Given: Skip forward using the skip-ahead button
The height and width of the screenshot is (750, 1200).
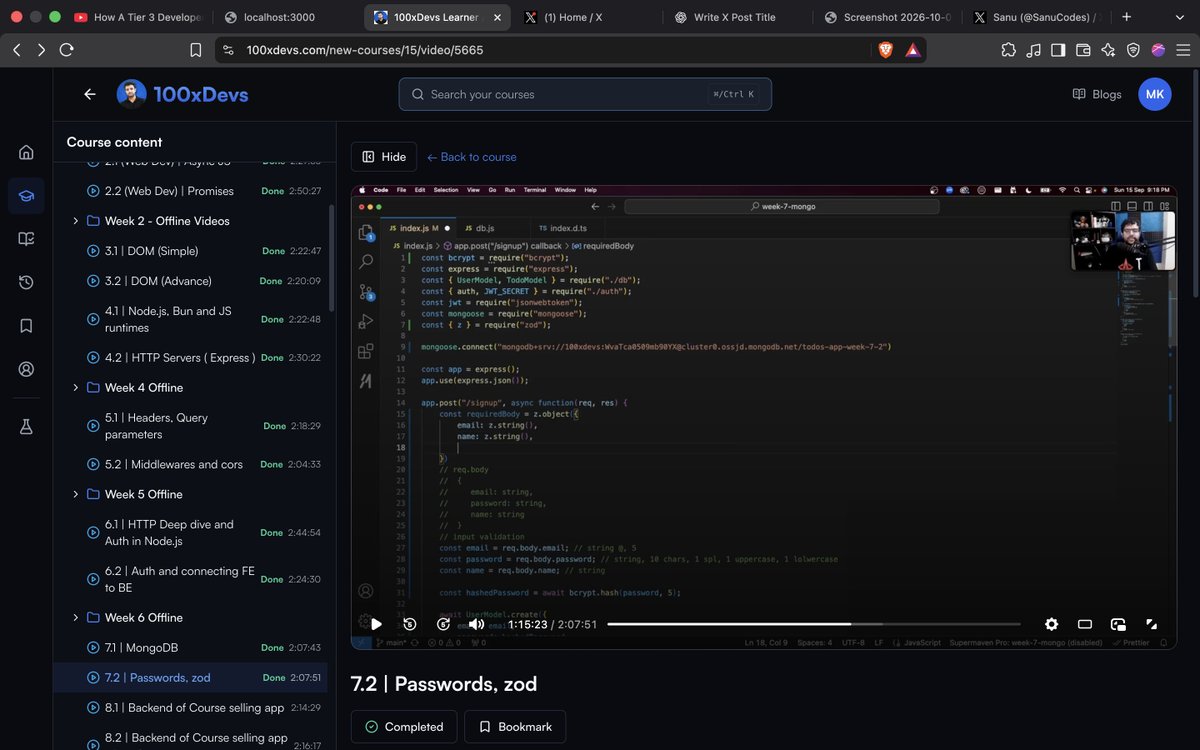Looking at the screenshot, I should point(443,624).
